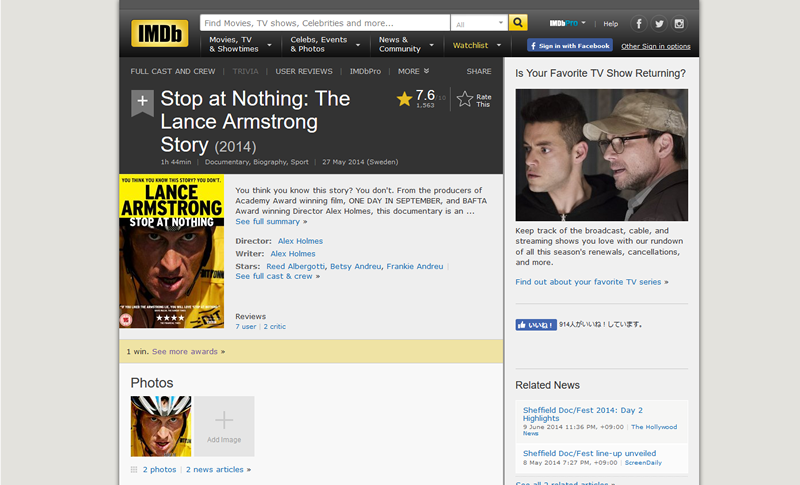
Task: Click the Biography genre link
Action: pyautogui.click(x=270, y=162)
